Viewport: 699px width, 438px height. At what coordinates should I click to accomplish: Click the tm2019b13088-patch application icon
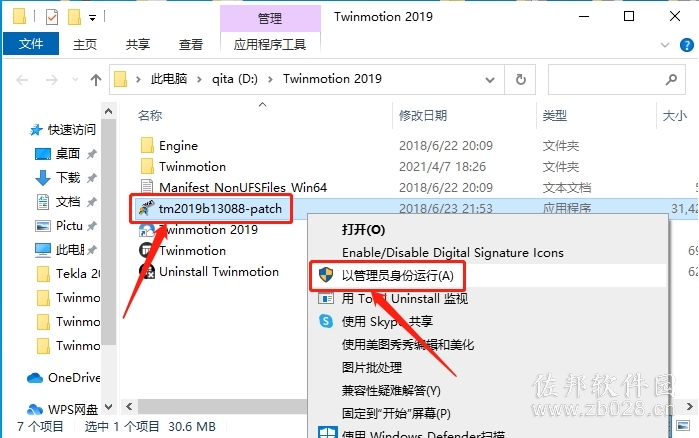[x=146, y=208]
